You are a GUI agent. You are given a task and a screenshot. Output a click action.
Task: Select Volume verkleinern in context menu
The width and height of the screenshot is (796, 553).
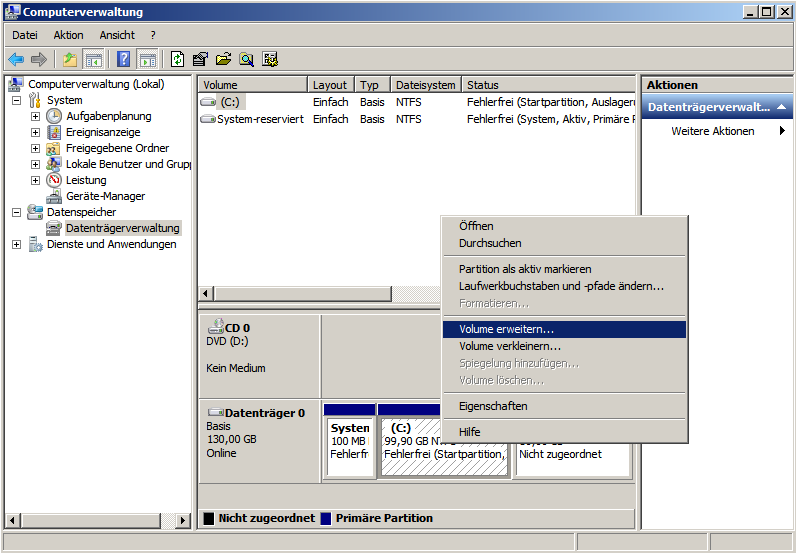pyautogui.click(x=510, y=346)
